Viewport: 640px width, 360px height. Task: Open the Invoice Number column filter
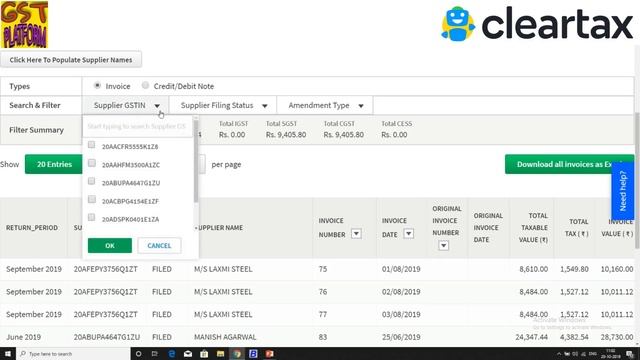[356, 233]
